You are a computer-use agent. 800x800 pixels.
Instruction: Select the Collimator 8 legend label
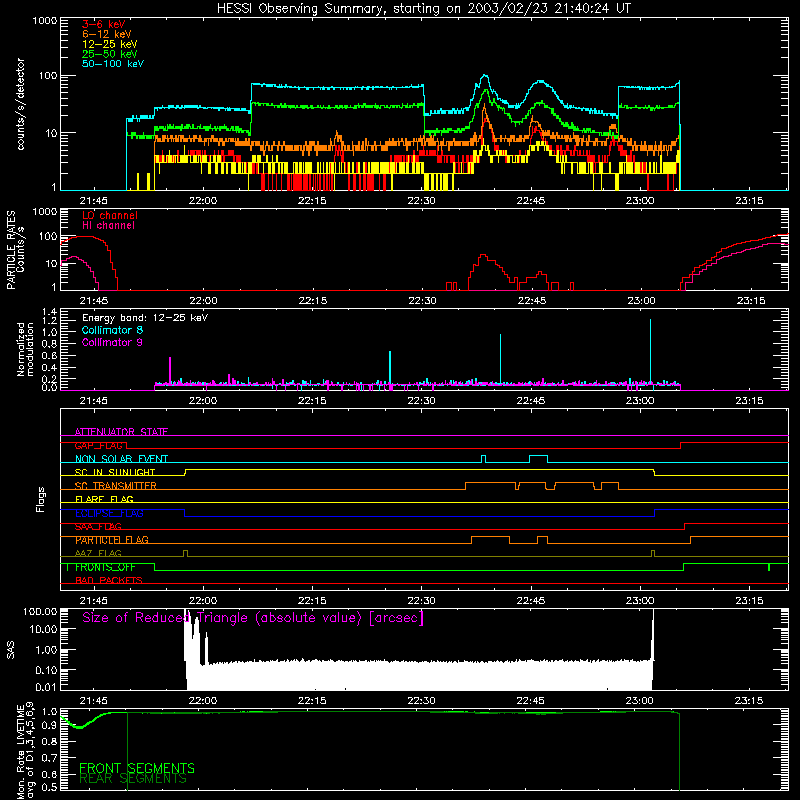[x=112, y=330]
